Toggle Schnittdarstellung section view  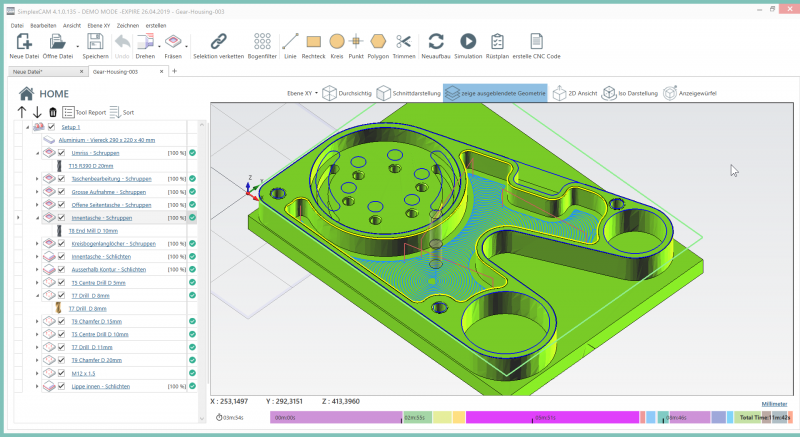[x=408, y=93]
